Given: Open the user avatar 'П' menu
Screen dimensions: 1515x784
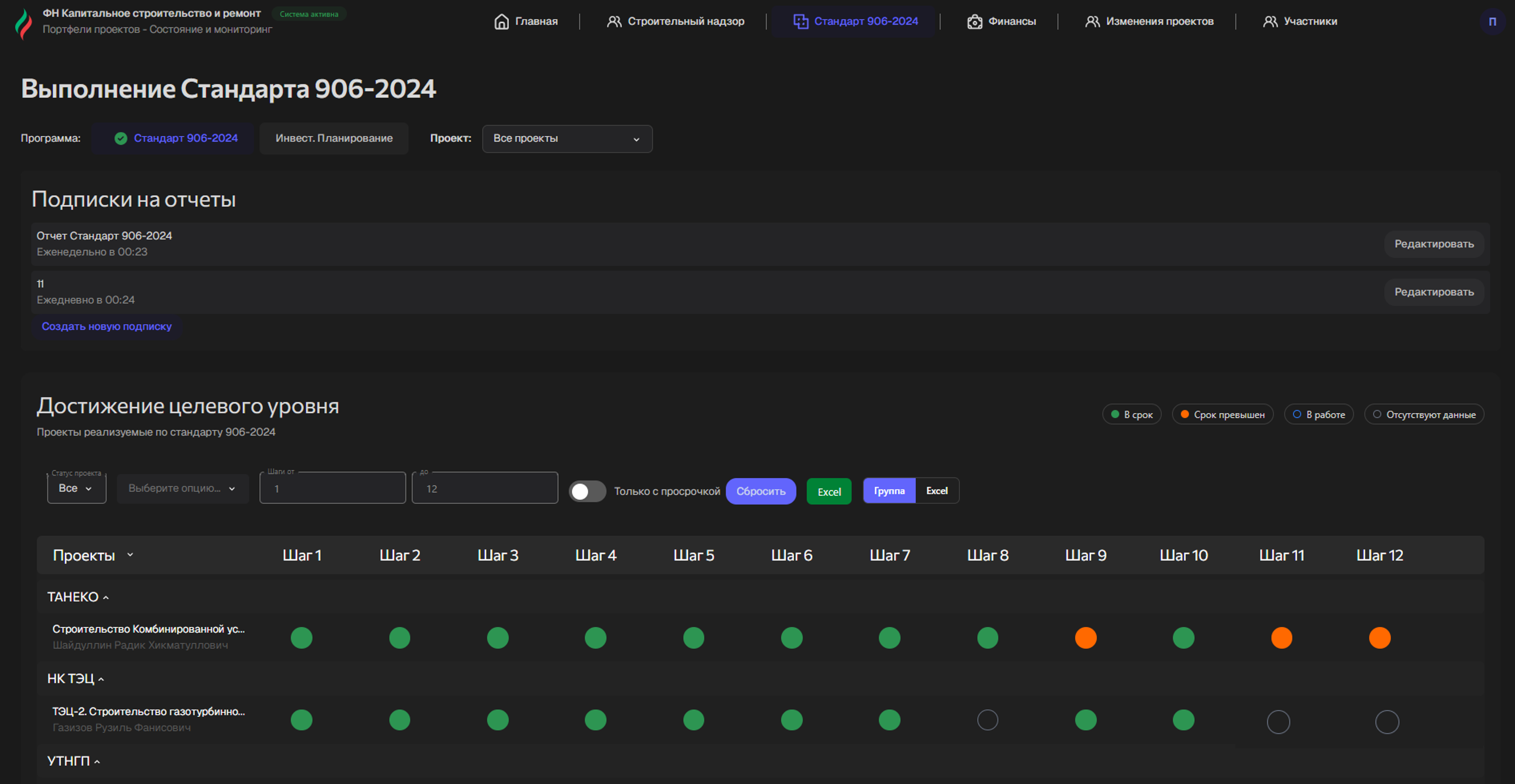Looking at the screenshot, I should pos(1492,22).
